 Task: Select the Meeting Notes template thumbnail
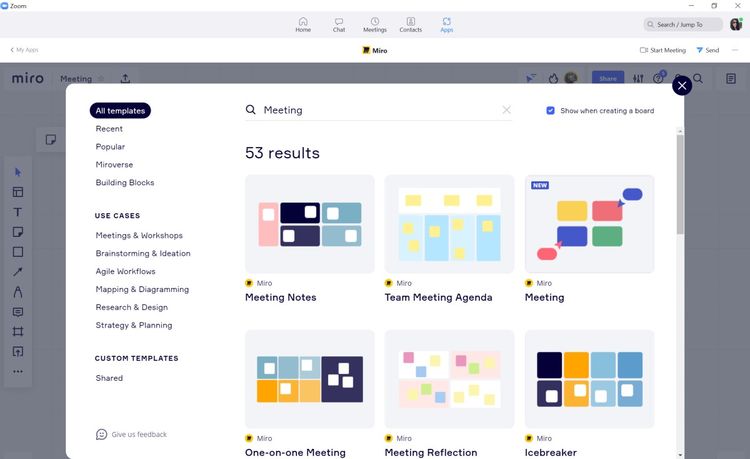point(309,224)
